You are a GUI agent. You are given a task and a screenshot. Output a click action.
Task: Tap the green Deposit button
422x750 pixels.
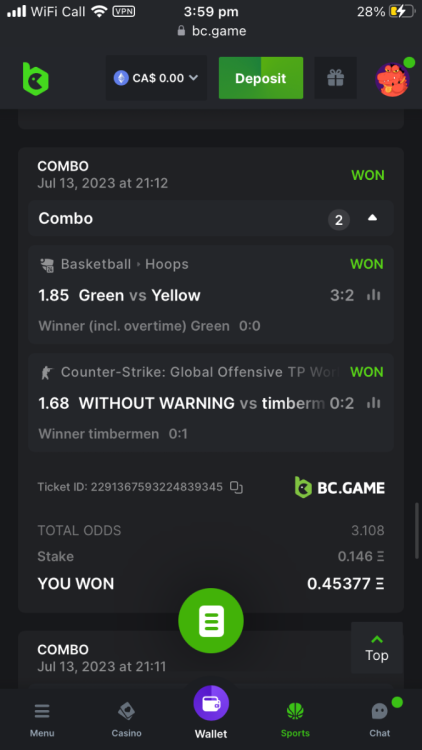coord(261,78)
